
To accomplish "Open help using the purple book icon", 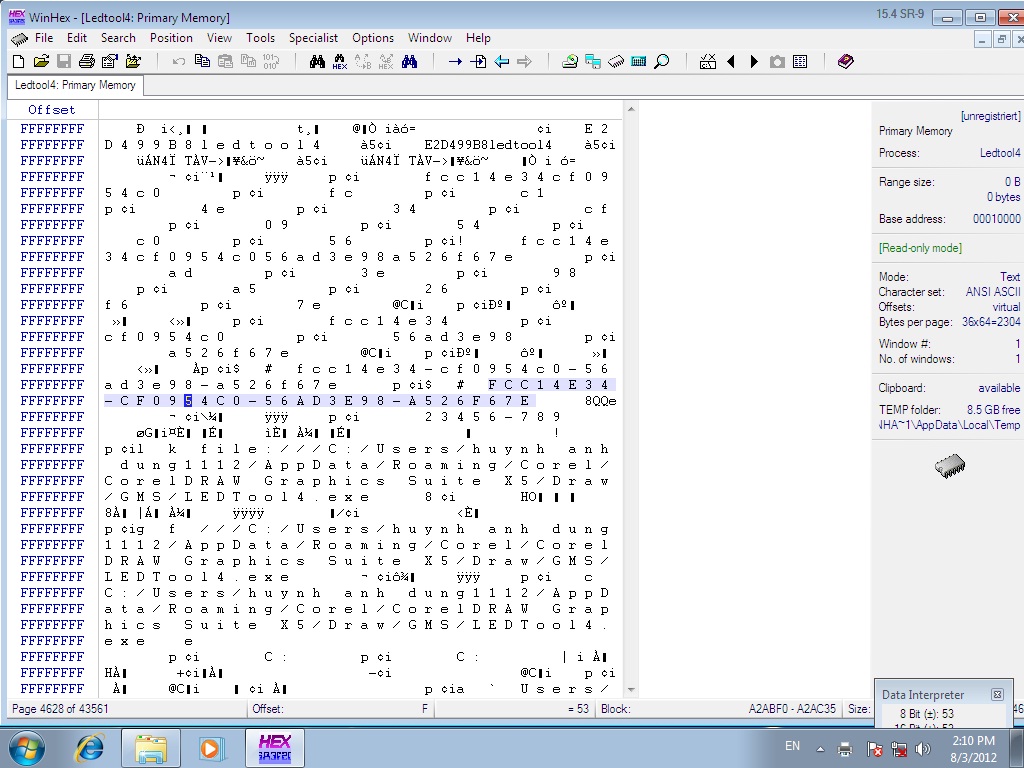I will (x=846, y=61).
